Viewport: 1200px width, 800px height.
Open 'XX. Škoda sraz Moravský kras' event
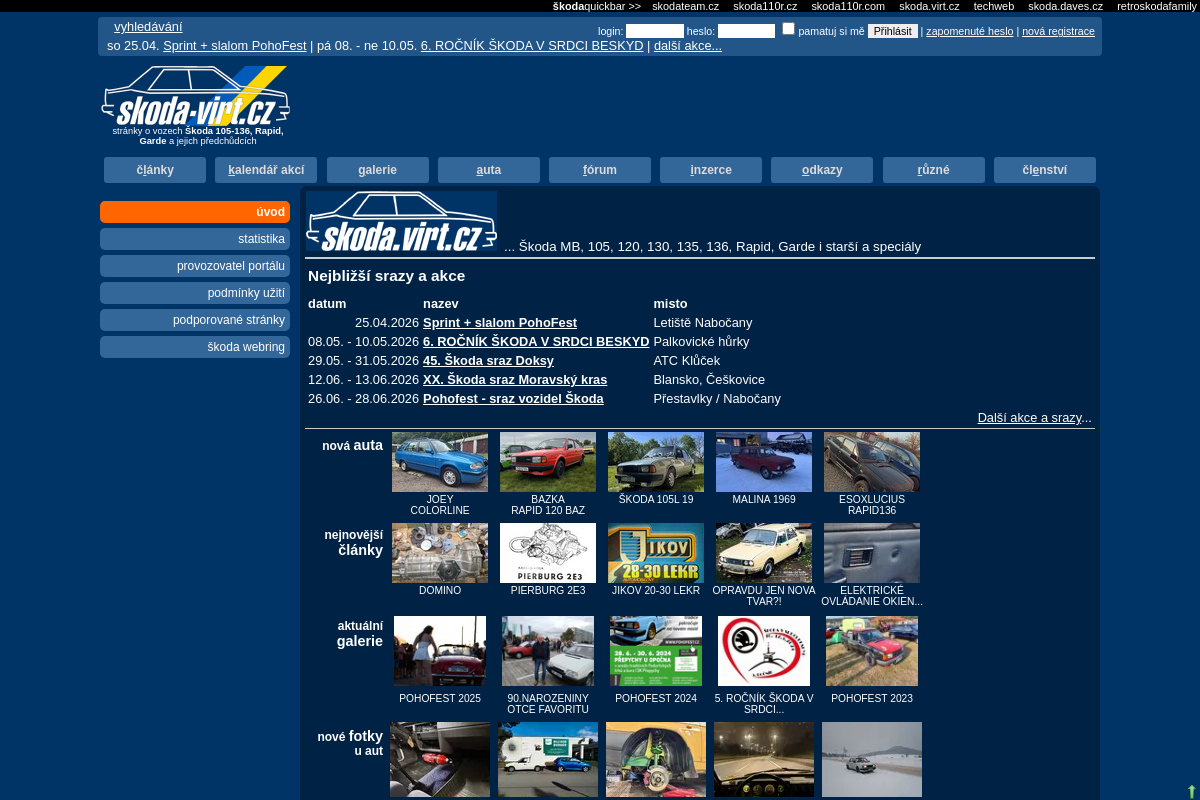[515, 380]
